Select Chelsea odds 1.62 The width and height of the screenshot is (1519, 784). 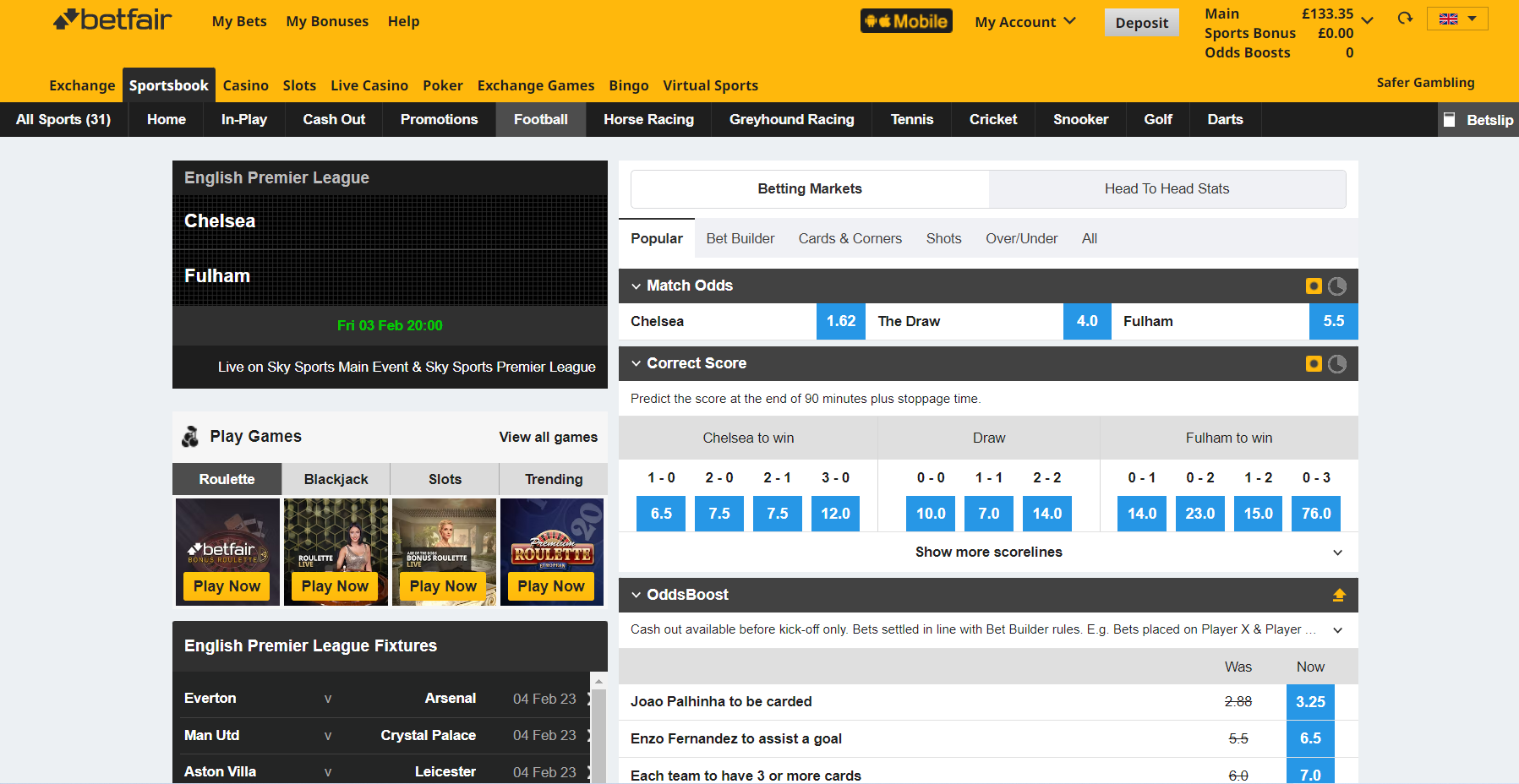(841, 322)
